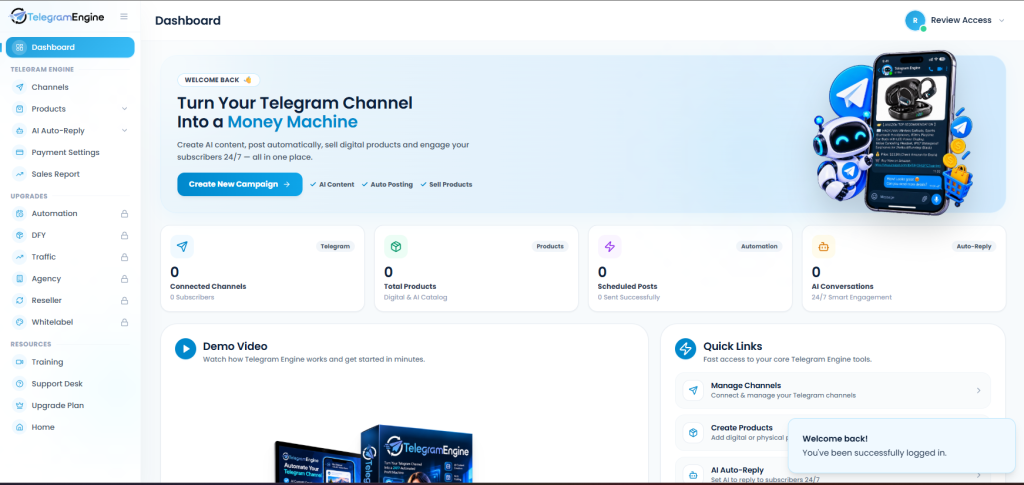Viewport: 1024px width, 485px height.
Task: Open Payment Settings
Action: click(70, 152)
